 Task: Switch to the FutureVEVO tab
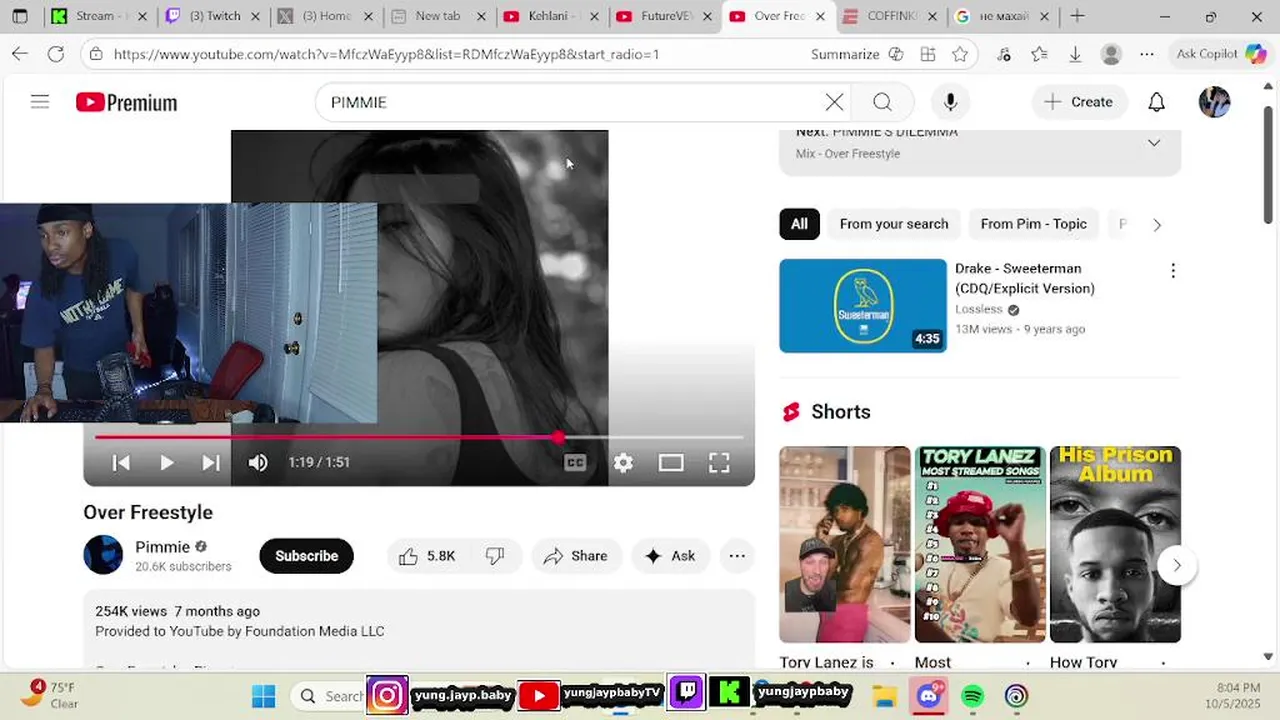(663, 16)
